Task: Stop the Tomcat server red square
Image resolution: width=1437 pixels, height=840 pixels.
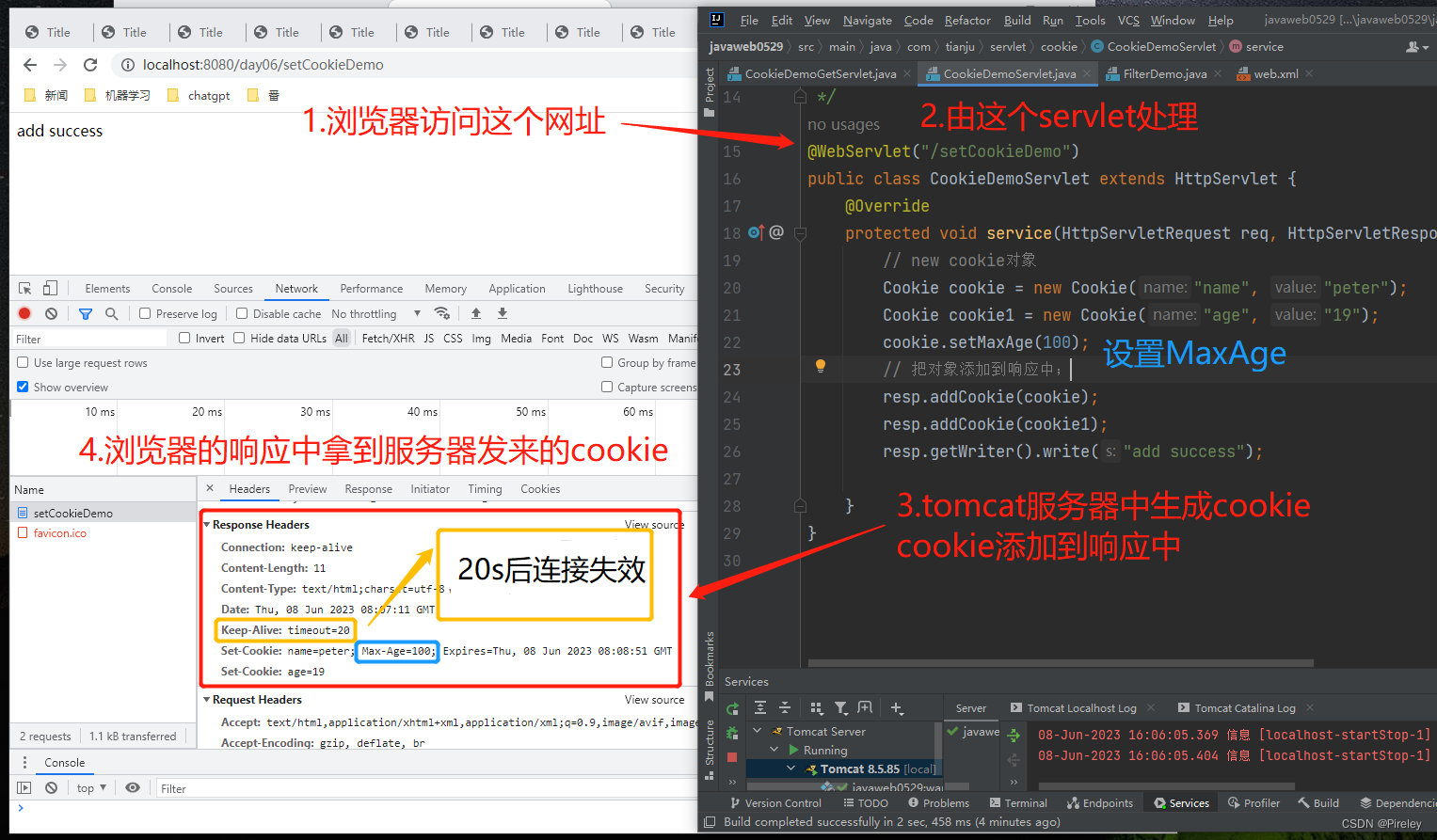Action: [732, 756]
